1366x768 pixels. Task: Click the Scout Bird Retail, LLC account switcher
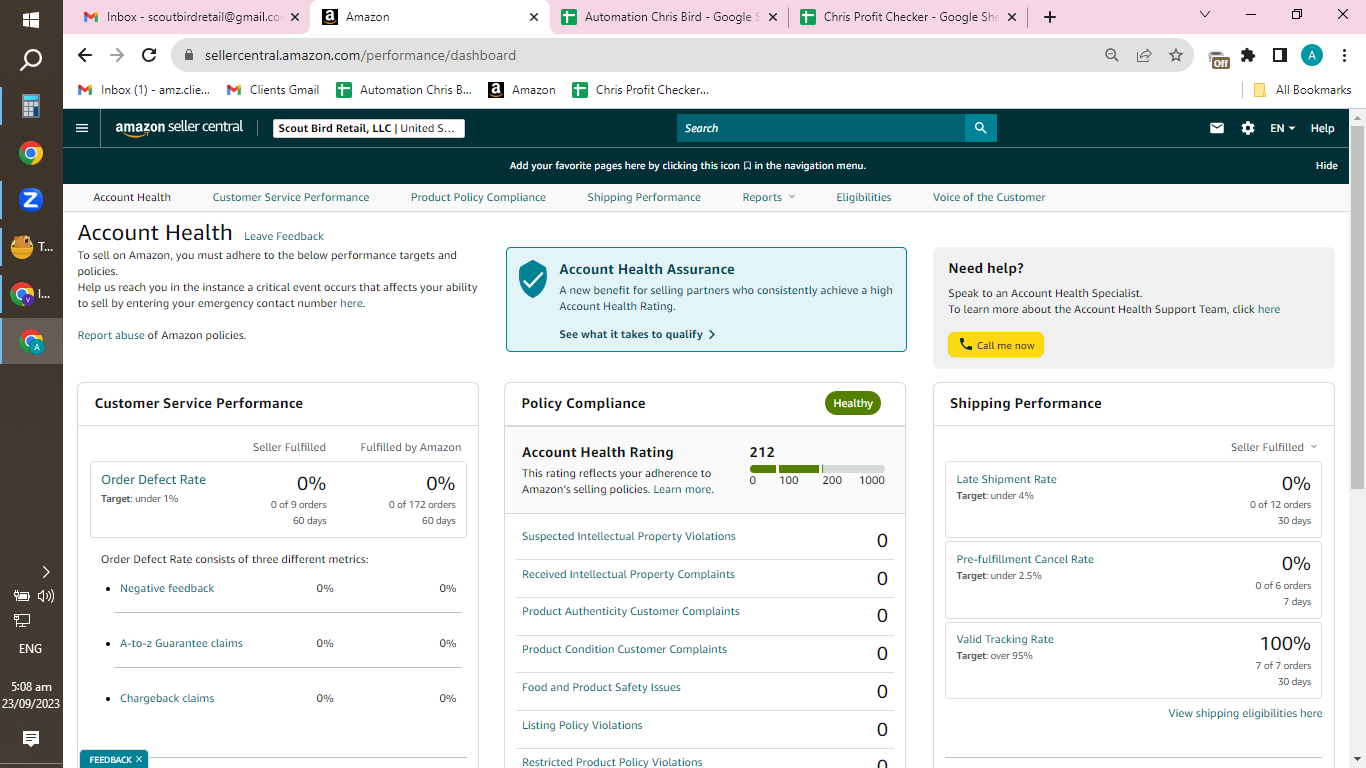(369, 128)
